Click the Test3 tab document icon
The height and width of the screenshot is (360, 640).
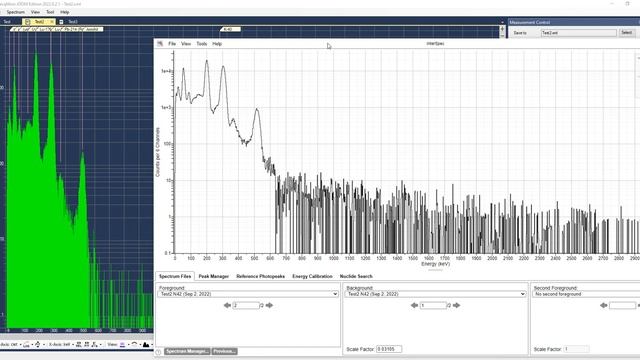click(x=61, y=22)
